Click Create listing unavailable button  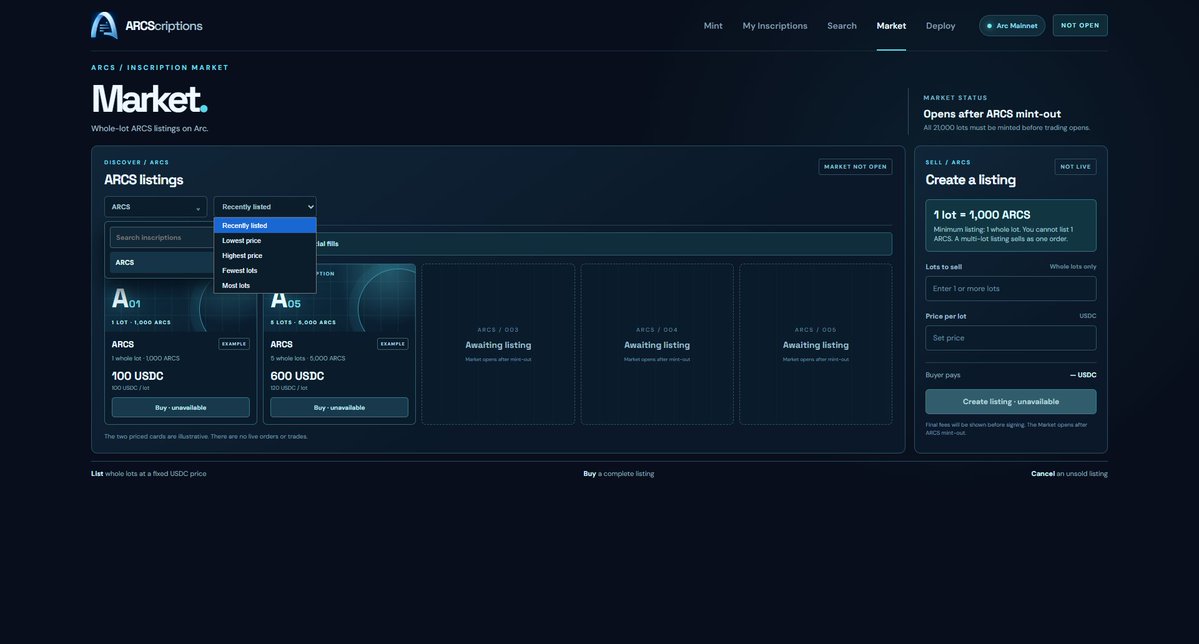click(1010, 402)
